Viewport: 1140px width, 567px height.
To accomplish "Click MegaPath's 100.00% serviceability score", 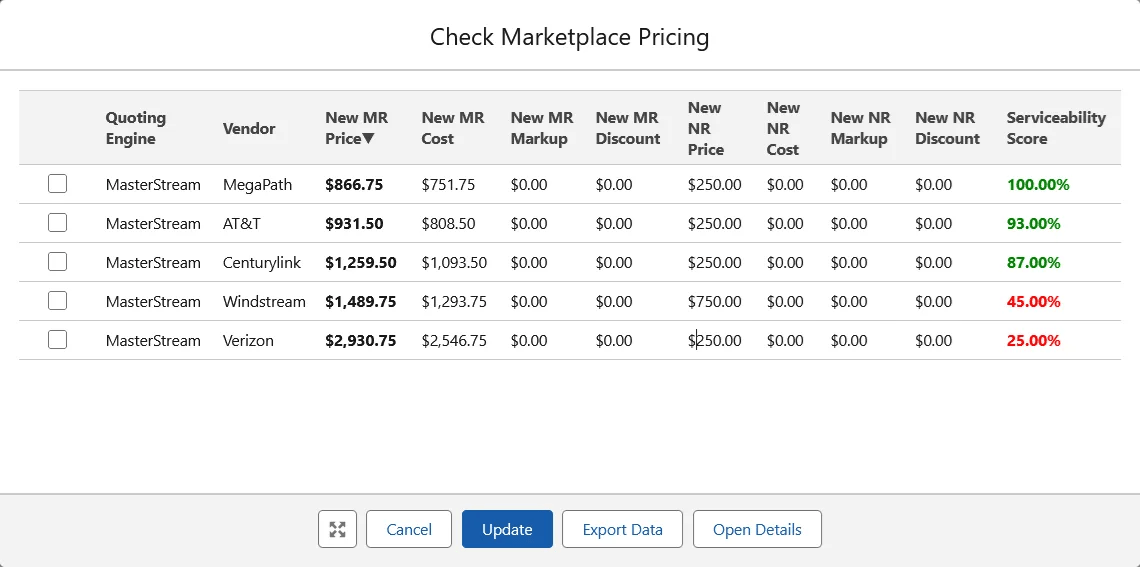I will tap(1038, 184).
